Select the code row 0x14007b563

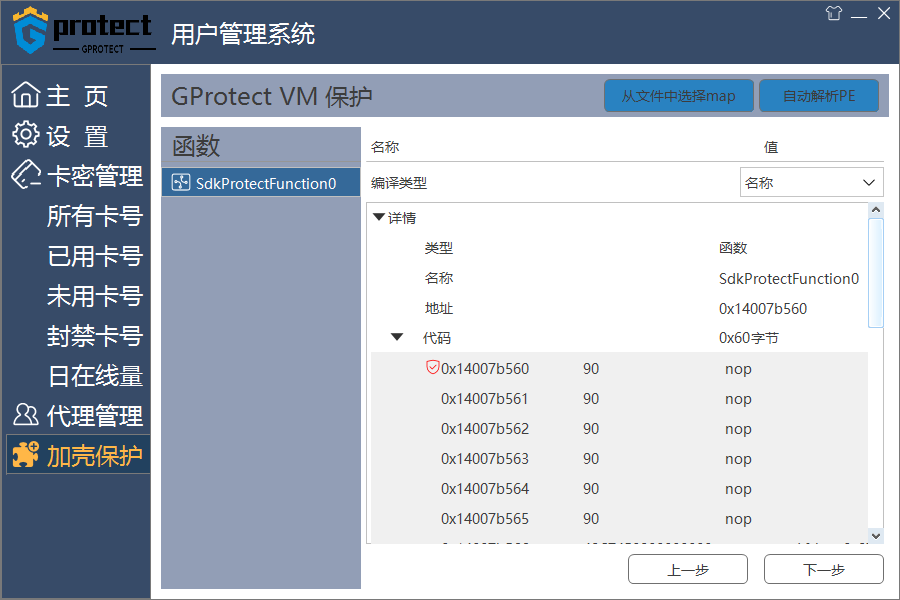619,458
